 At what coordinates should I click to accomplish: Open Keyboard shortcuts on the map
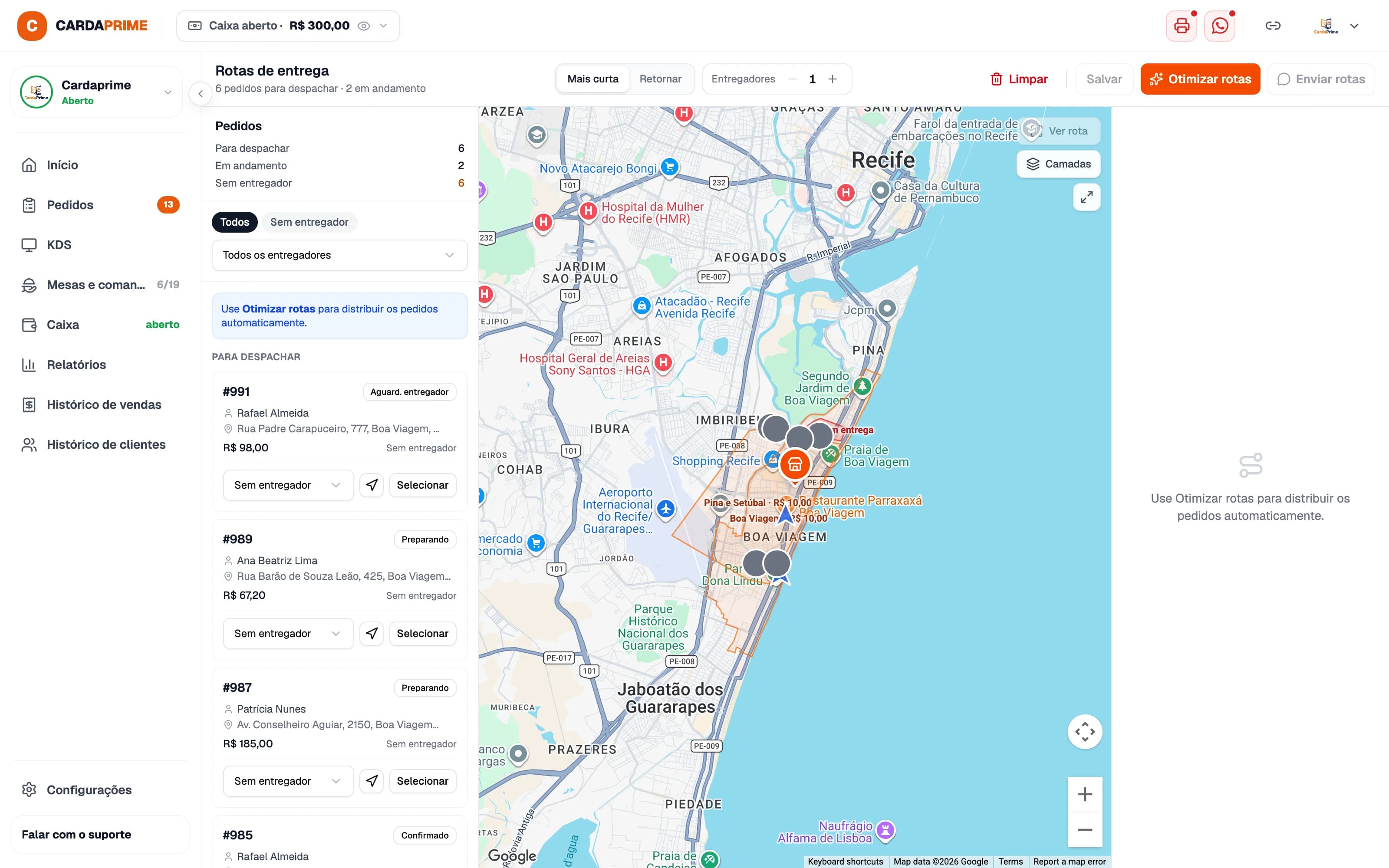click(845, 861)
